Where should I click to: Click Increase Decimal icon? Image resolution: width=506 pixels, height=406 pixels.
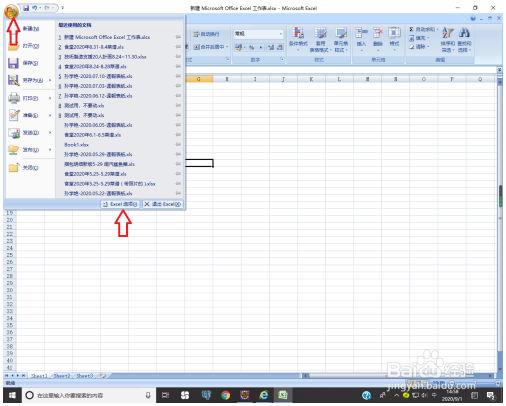tap(271, 48)
